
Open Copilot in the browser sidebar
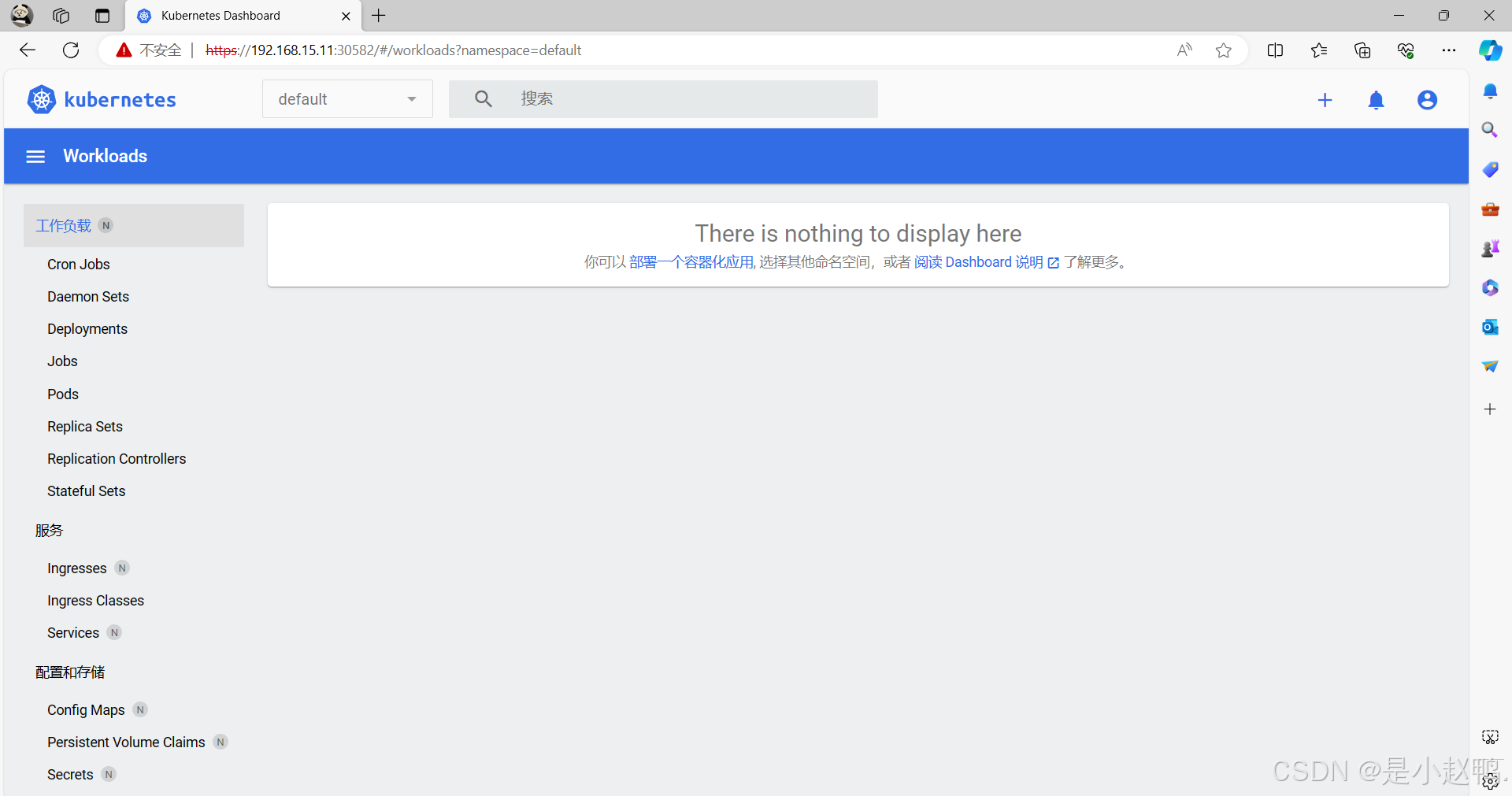pos(1490,50)
